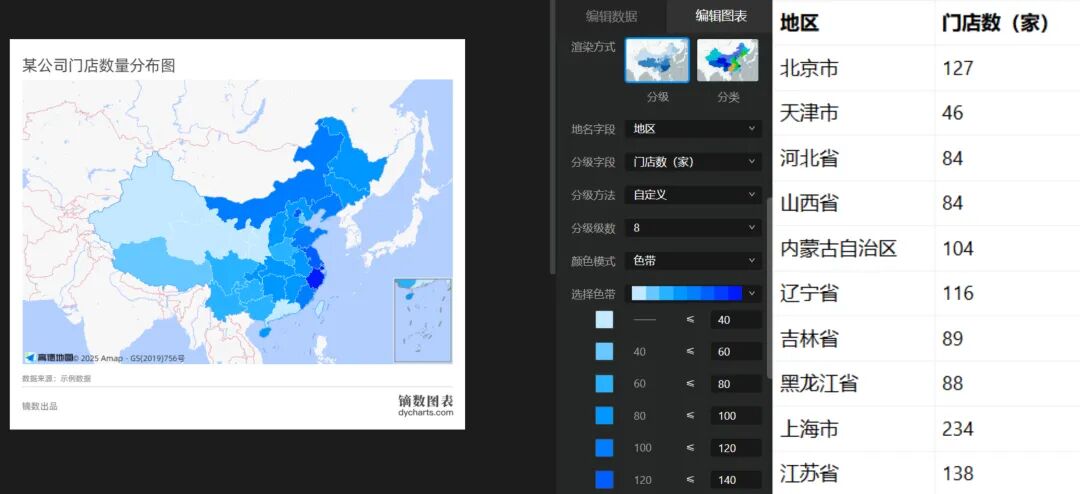This screenshot has height=494, width=1080.
Task: Open the 分级级数 dropdown showing 8
Action: point(694,227)
